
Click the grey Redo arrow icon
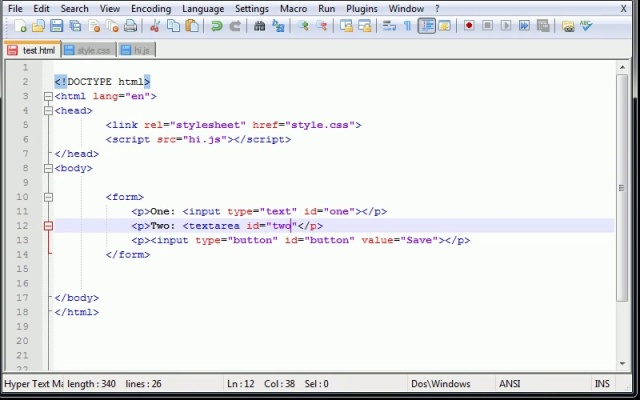[235, 26]
